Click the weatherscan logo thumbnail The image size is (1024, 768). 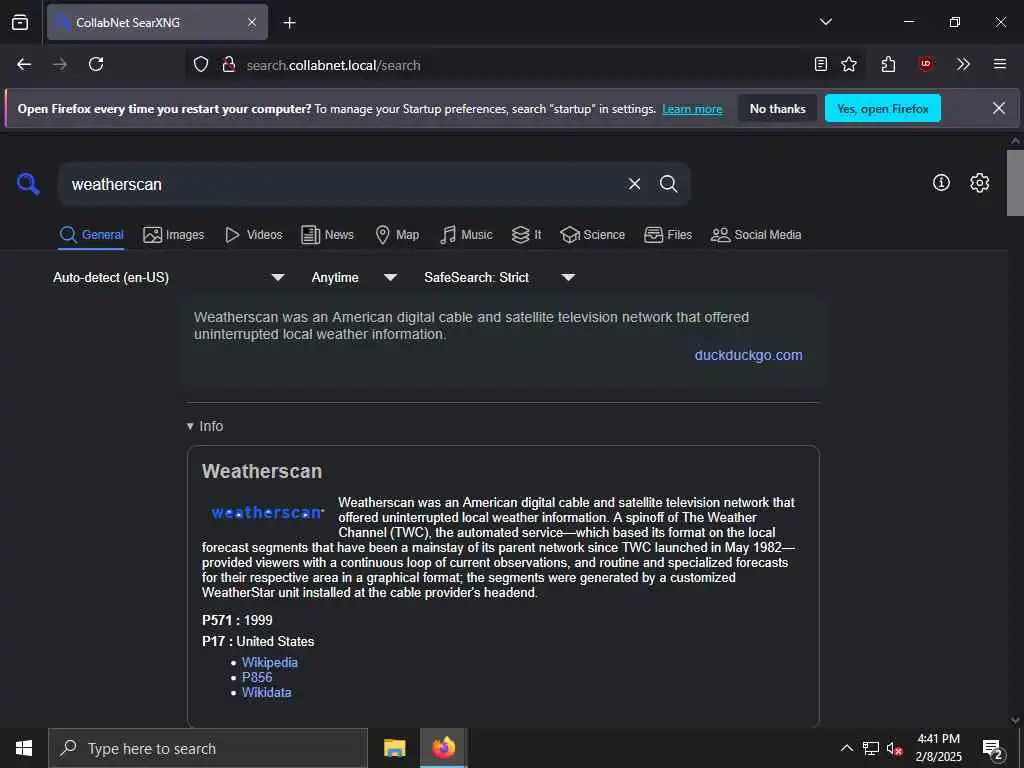click(x=268, y=513)
